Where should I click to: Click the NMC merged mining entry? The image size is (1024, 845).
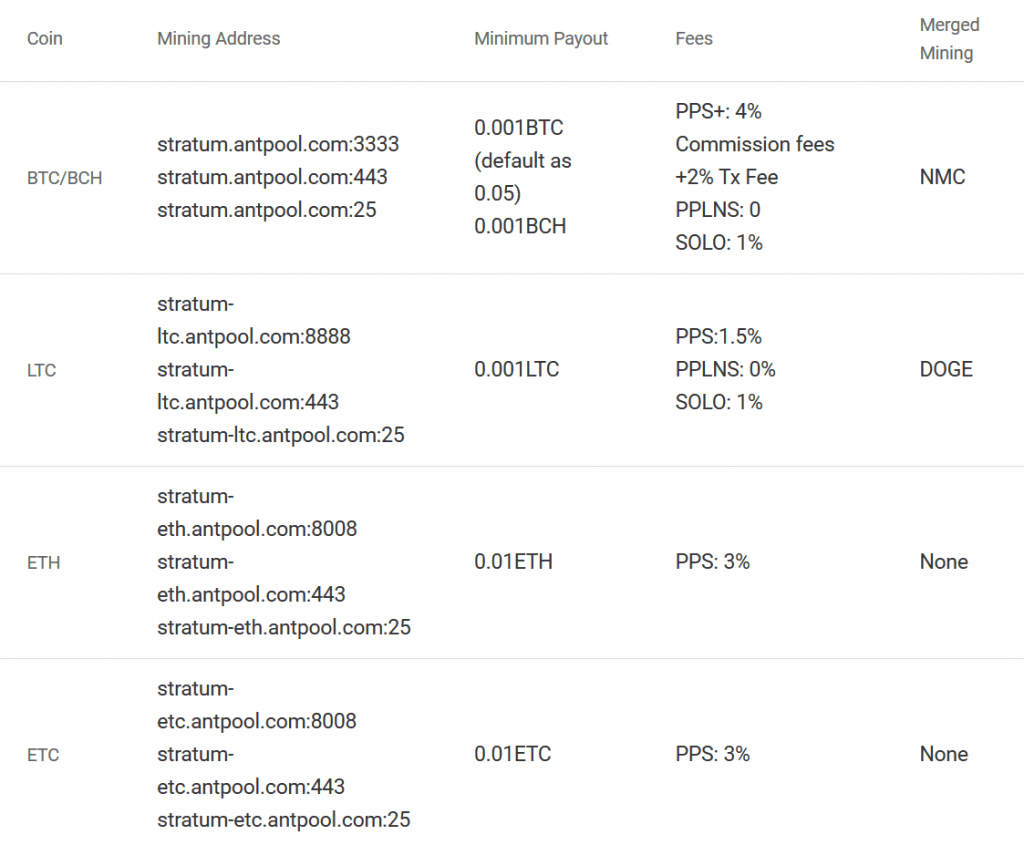pyautogui.click(x=942, y=177)
